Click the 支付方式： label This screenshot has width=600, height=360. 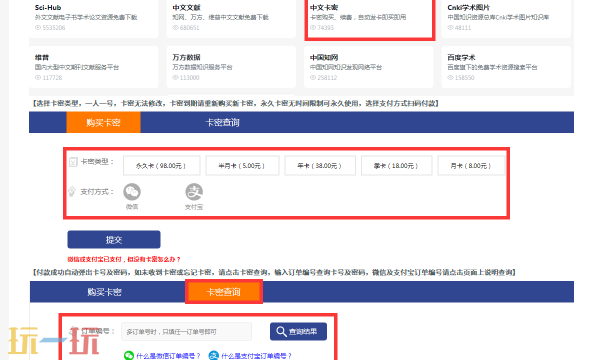click(x=97, y=192)
